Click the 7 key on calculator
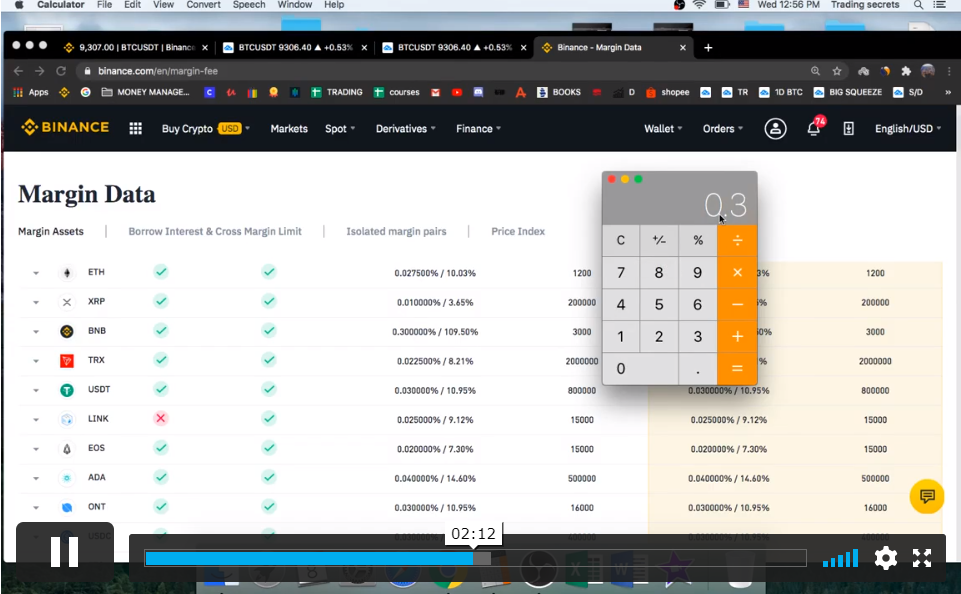The image size is (961, 594). (621, 272)
